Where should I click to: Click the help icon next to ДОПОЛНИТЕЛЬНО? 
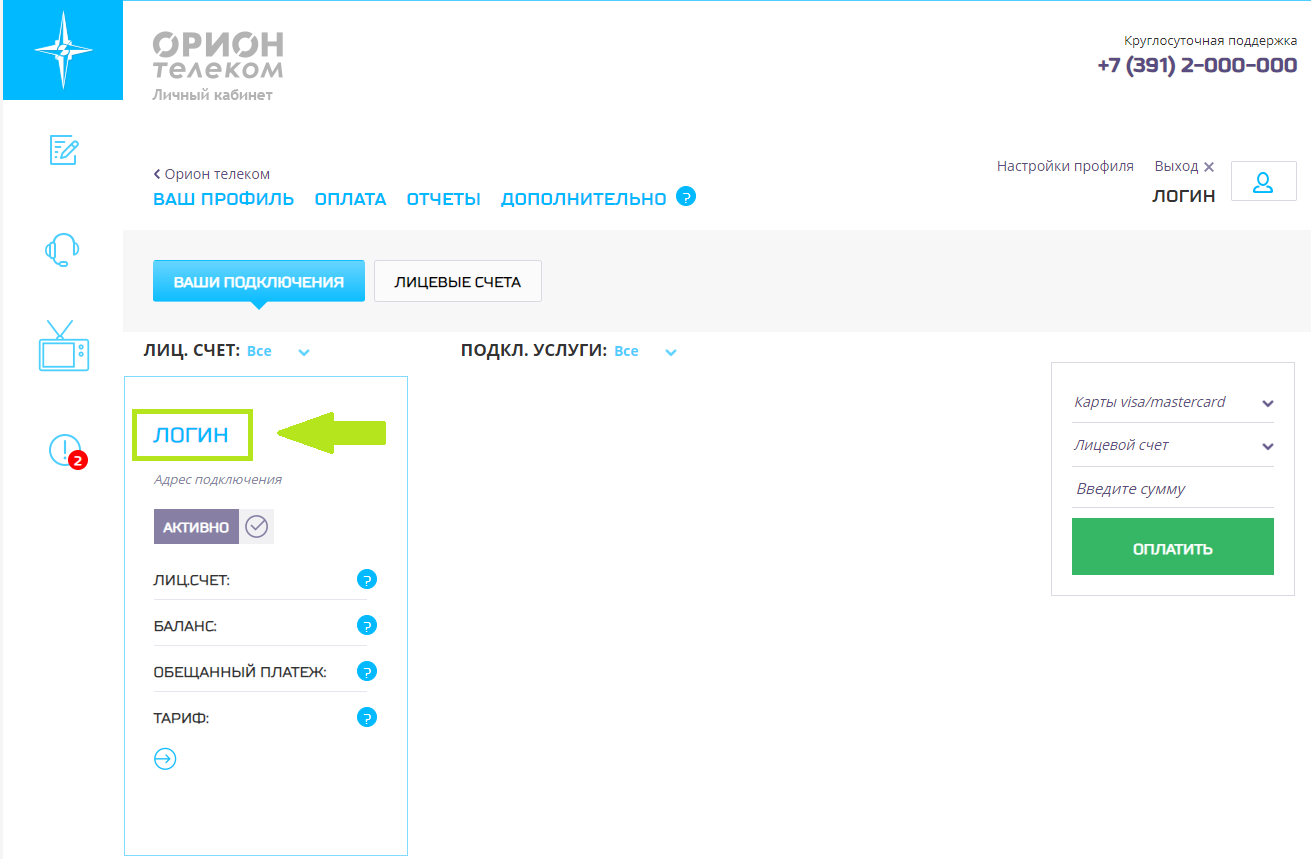[x=686, y=196]
